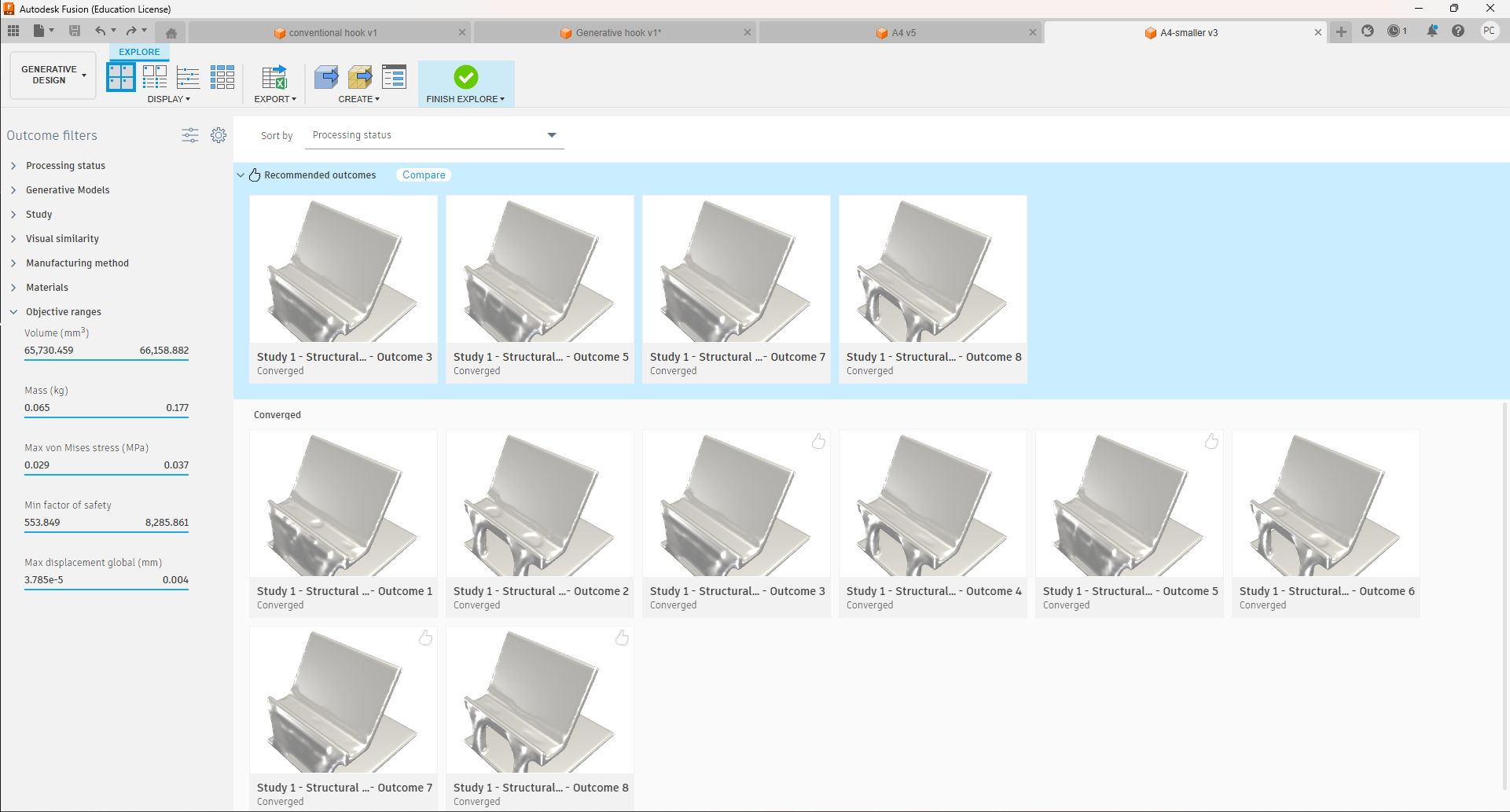
Task: Open recommended Outcome 3 thumbnail
Action: click(x=344, y=269)
